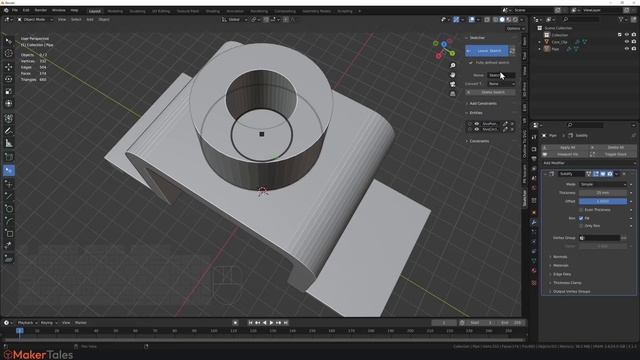Click the Offset value slider
The width and height of the screenshot is (640, 360).
(x=602, y=201)
